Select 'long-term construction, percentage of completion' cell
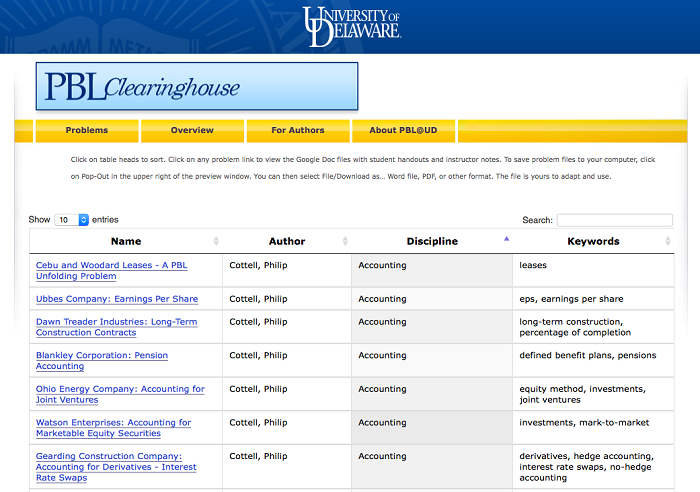Viewport: 700px width, 492px height. (593, 327)
